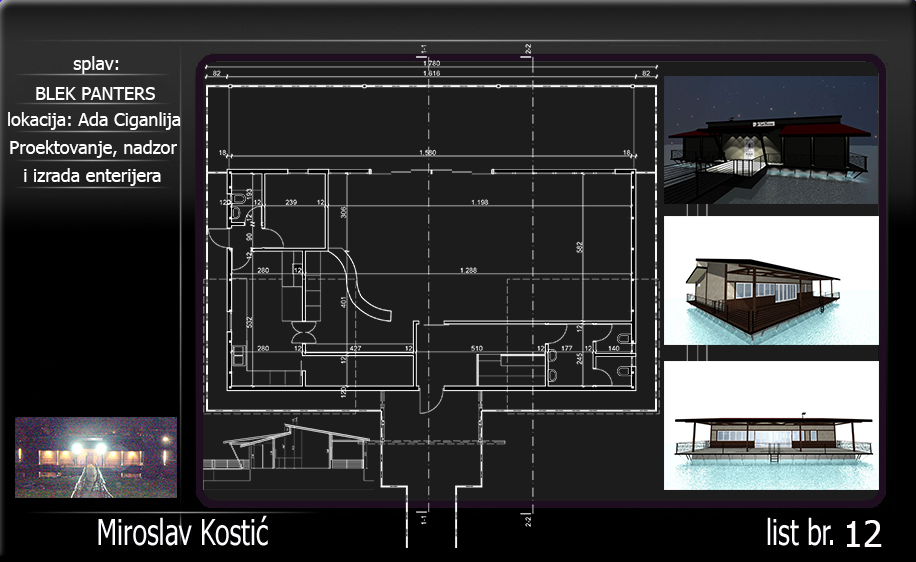This screenshot has width=916, height=562.
Task: Click the 2-2 section marker at the bottom
Action: [x=526, y=520]
